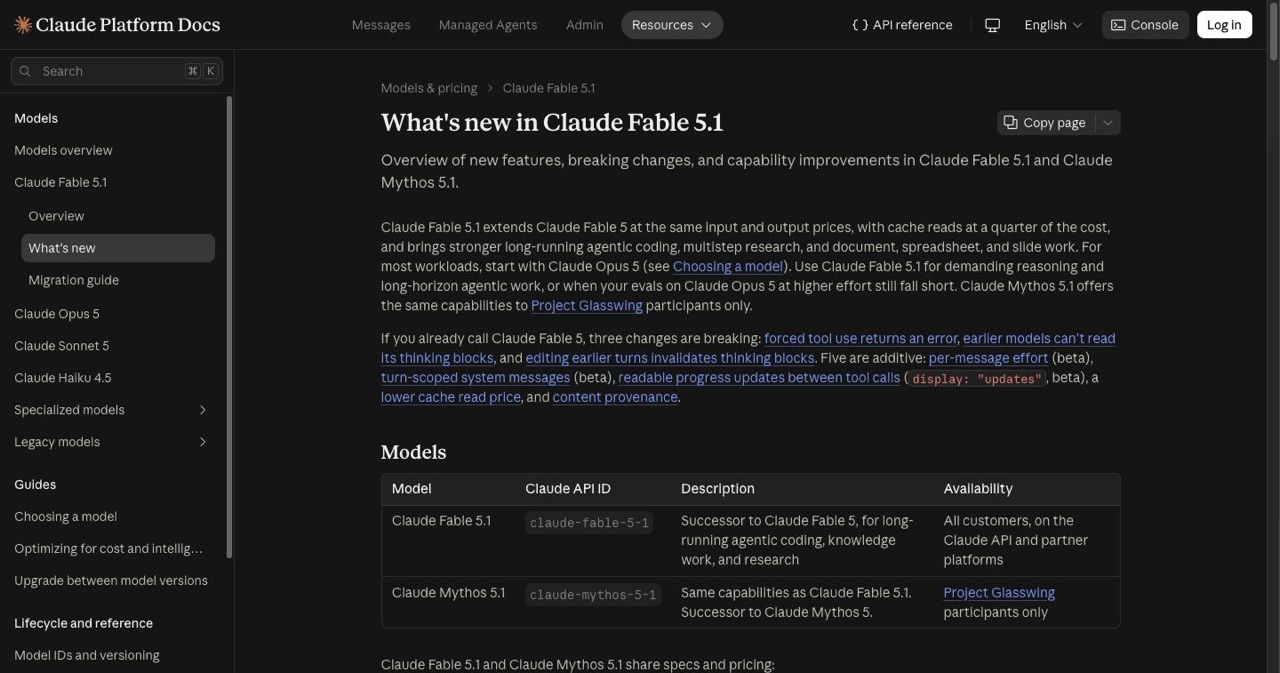Screen dimensions: 1280x673
Task: Open Claude Opus 5 in sidebar
Action: click(x=57, y=314)
